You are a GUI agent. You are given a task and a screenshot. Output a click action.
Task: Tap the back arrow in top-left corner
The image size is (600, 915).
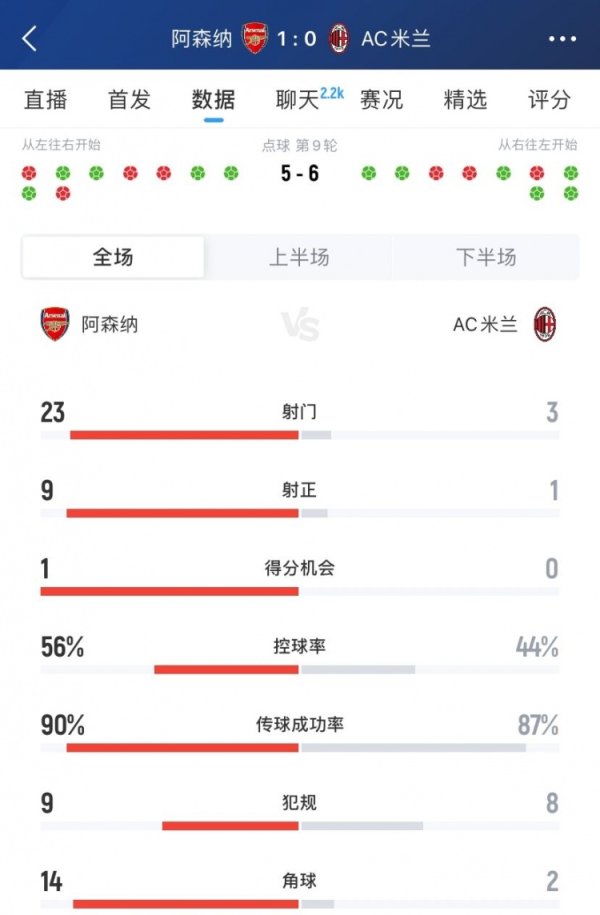[x=27, y=36]
